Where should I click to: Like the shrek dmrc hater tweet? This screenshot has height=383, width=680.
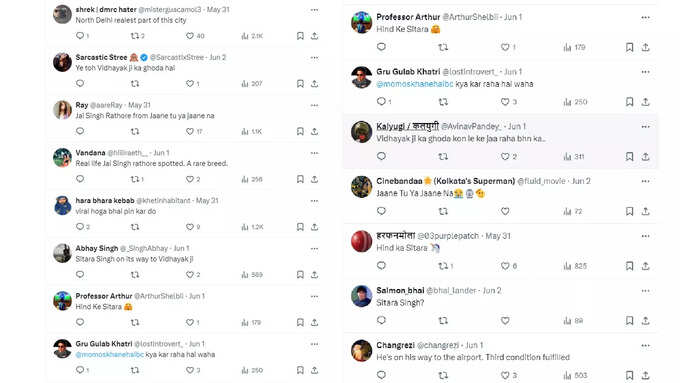[x=190, y=36]
